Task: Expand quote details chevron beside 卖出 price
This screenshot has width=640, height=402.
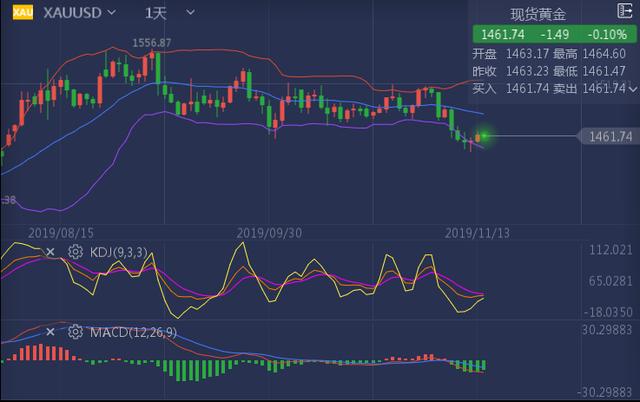Action: point(633,89)
